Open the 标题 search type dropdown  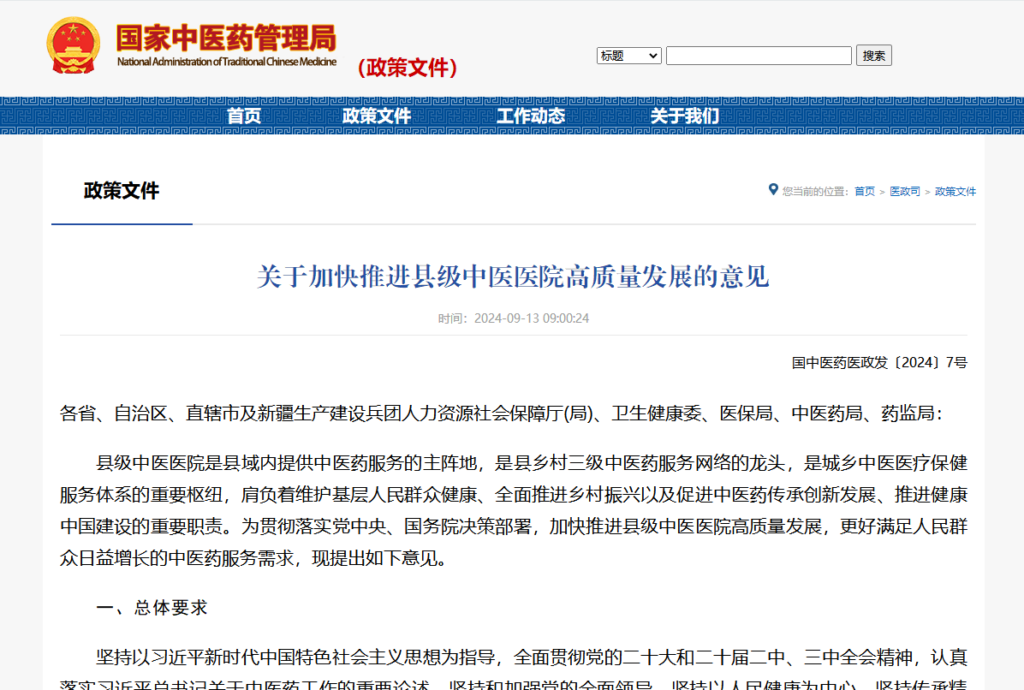coord(629,55)
